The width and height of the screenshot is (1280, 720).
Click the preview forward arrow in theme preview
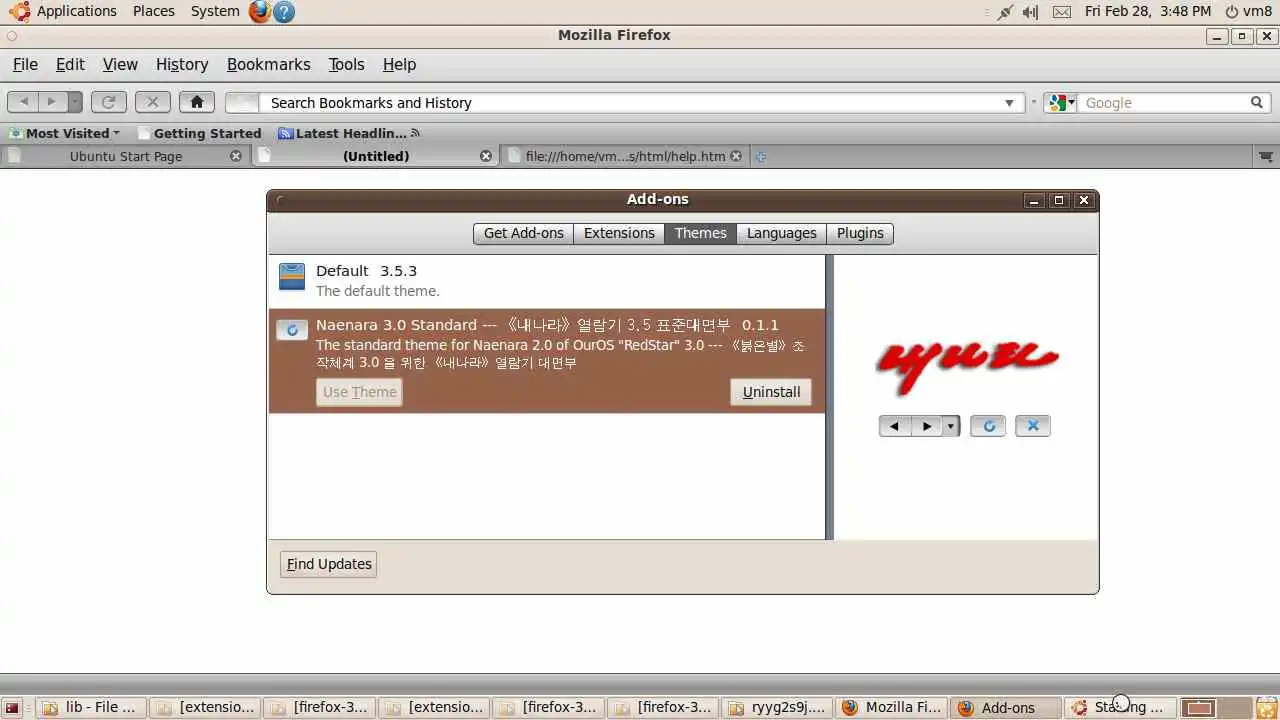(x=927, y=426)
